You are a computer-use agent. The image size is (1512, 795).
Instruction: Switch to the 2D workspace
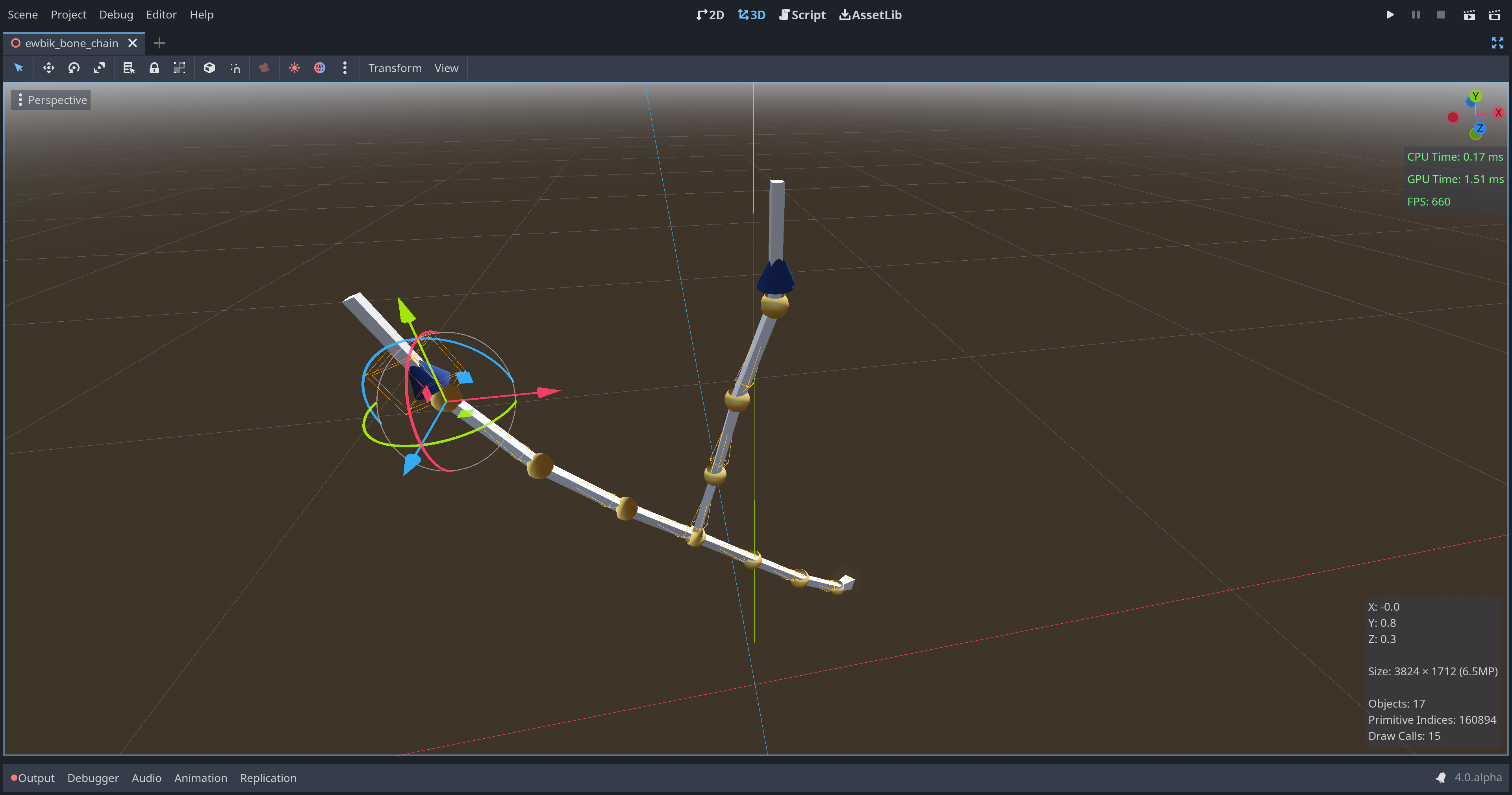coord(710,15)
